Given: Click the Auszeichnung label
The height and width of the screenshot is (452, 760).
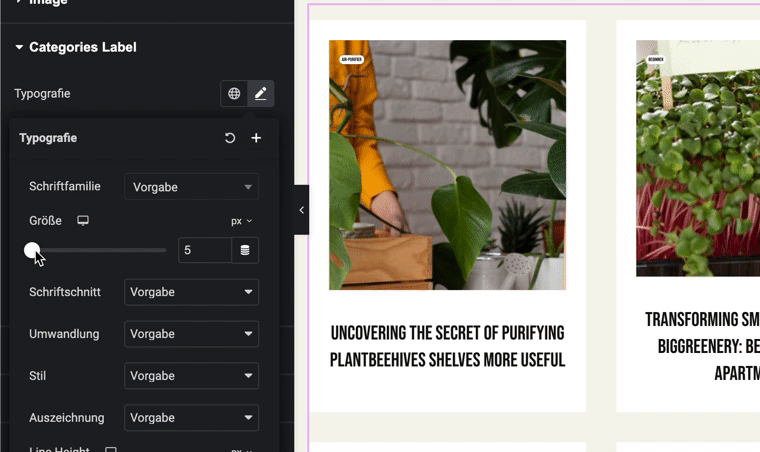Looking at the screenshot, I should (x=67, y=418).
